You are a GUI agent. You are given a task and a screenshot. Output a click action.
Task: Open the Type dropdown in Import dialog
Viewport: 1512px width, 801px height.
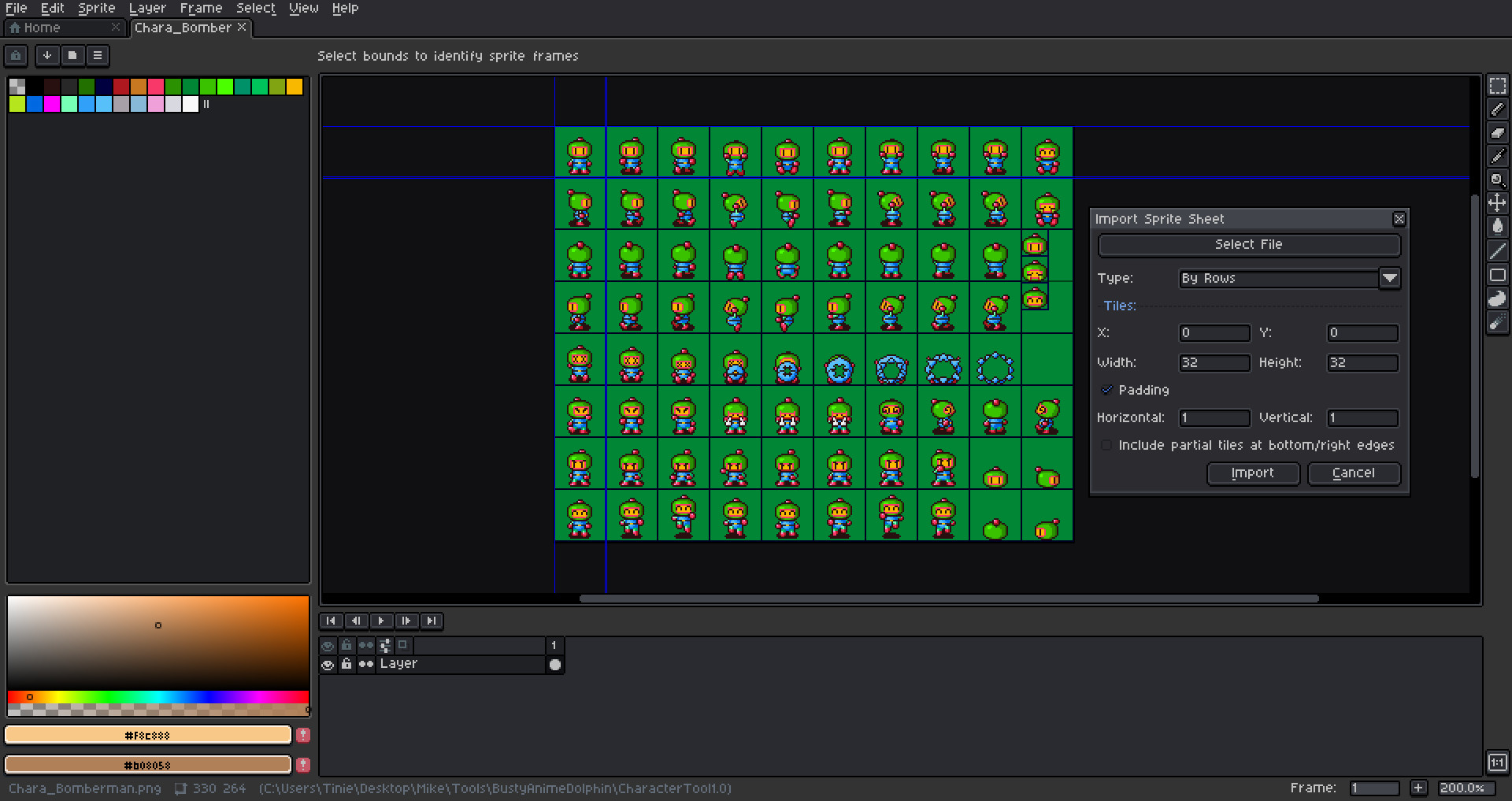(1391, 278)
